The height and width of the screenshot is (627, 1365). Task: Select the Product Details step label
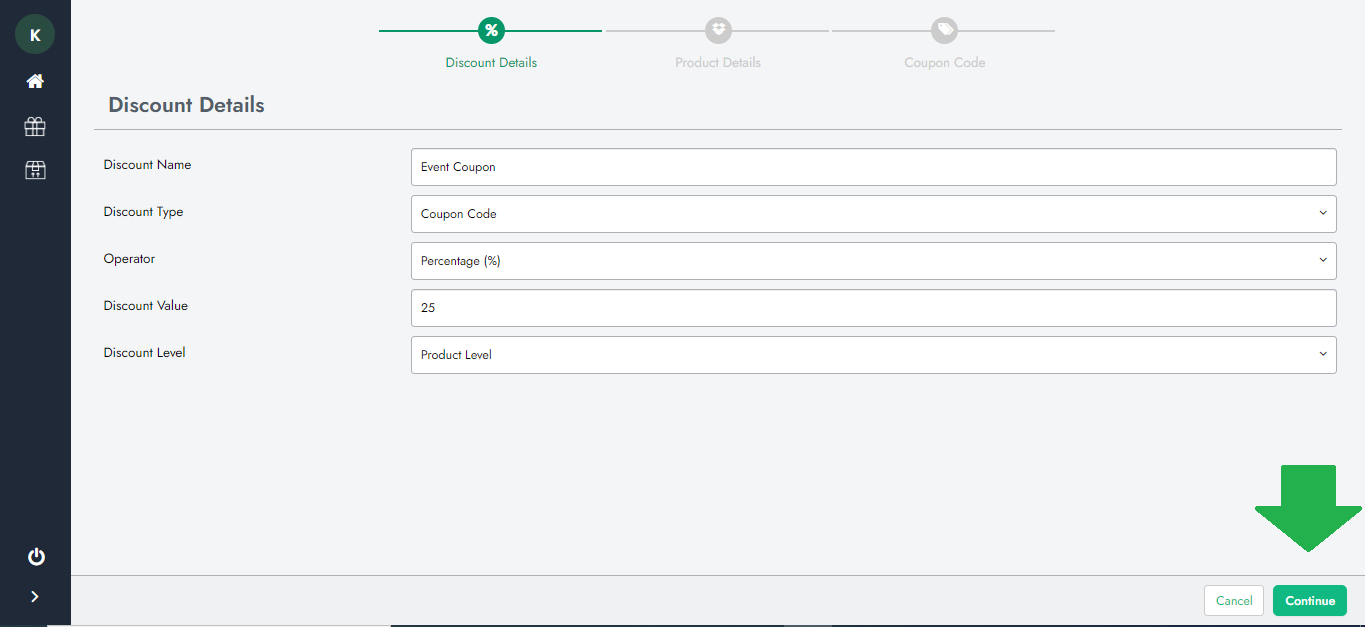coord(717,63)
